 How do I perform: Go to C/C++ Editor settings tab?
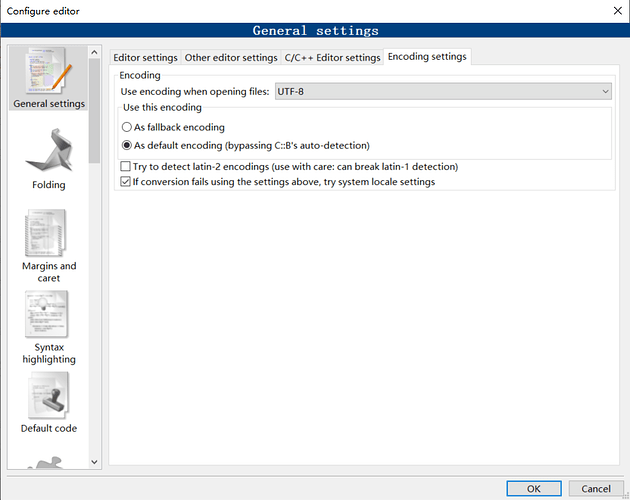pos(332,58)
